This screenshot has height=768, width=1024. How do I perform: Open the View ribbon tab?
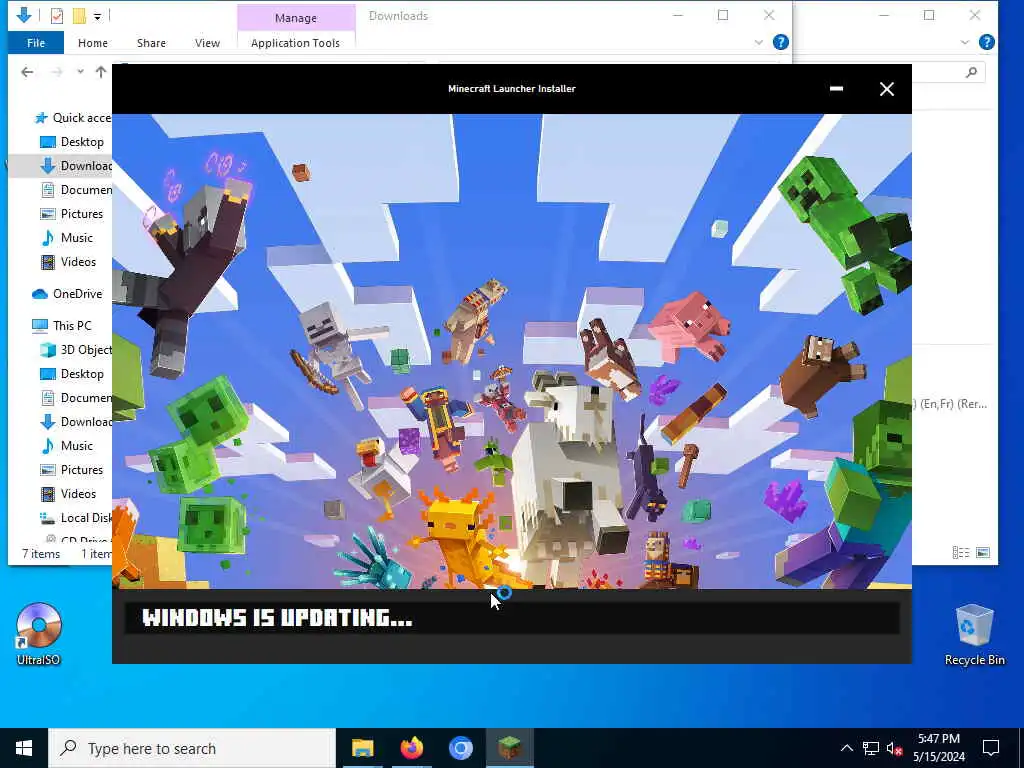point(207,43)
